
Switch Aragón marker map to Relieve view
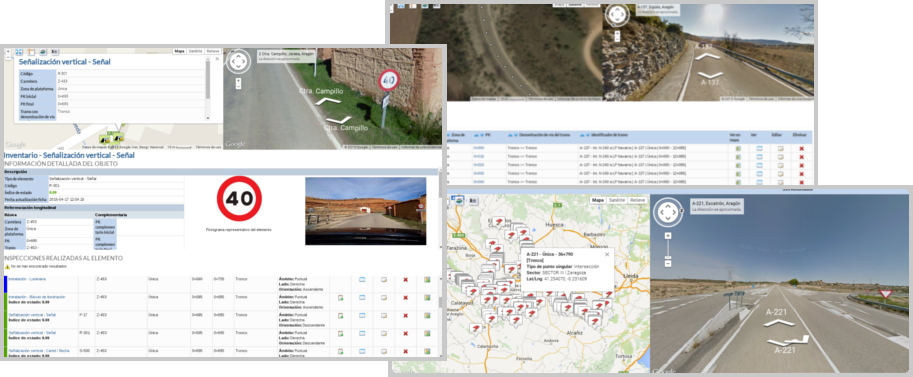point(638,200)
